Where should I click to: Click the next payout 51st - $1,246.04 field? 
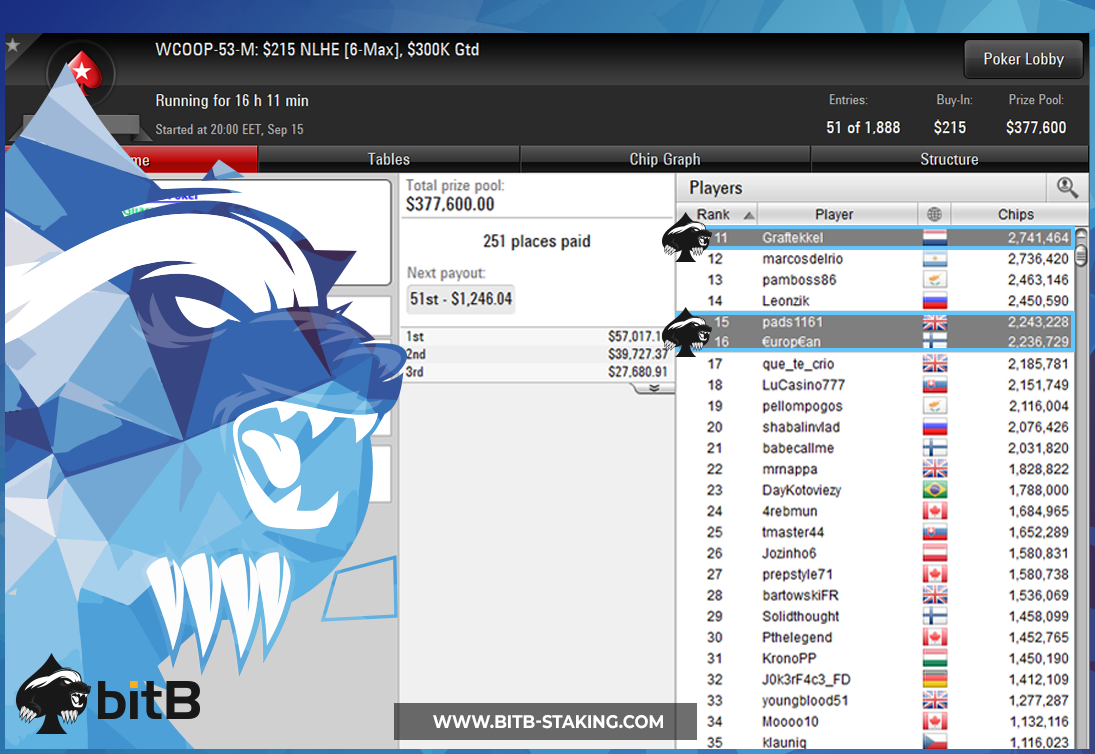tap(461, 299)
